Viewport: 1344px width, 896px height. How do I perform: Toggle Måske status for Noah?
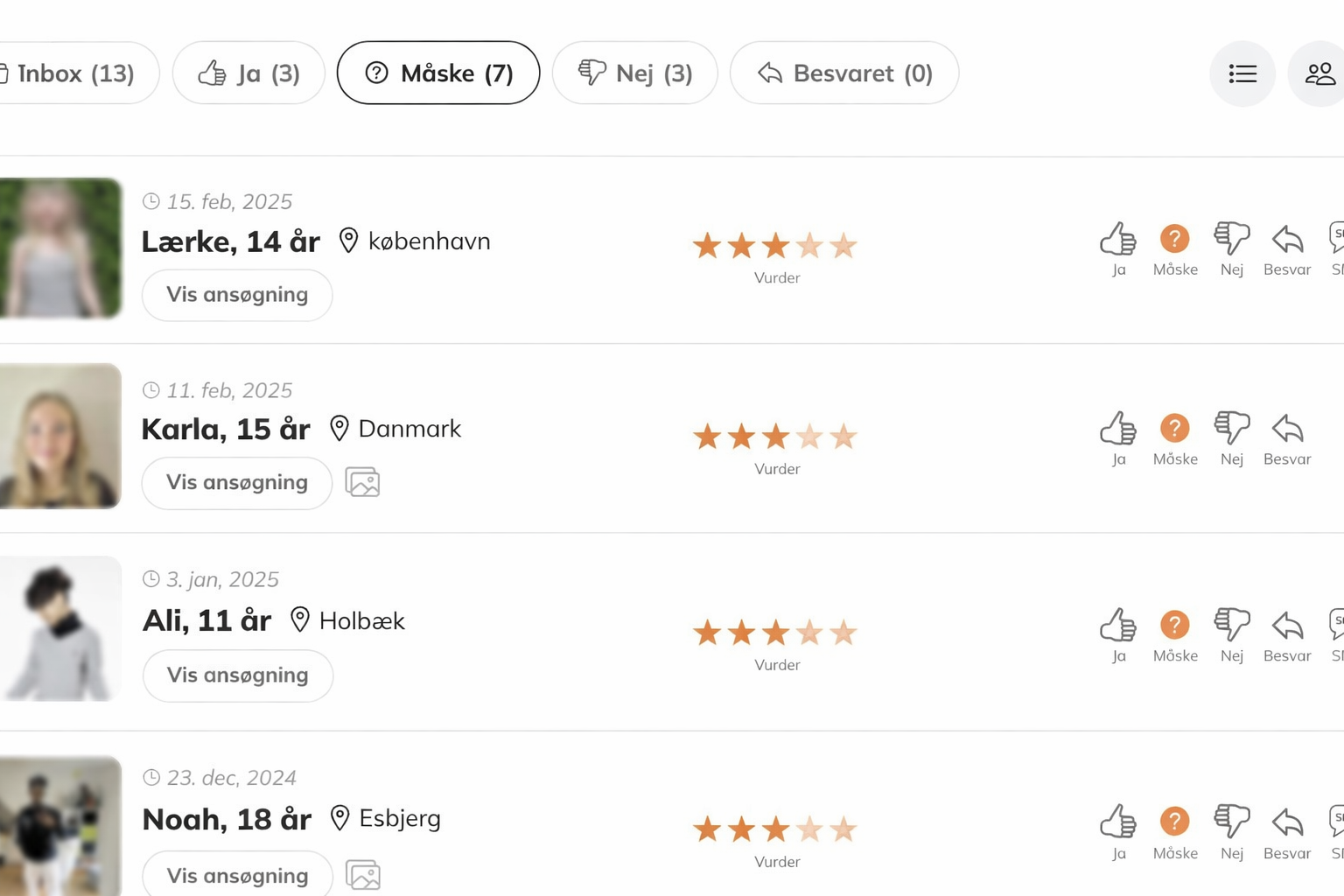[1174, 822]
